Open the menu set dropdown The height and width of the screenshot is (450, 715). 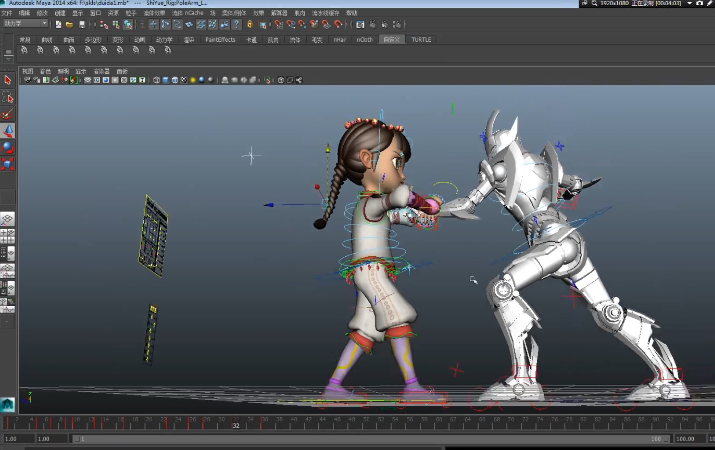point(25,23)
